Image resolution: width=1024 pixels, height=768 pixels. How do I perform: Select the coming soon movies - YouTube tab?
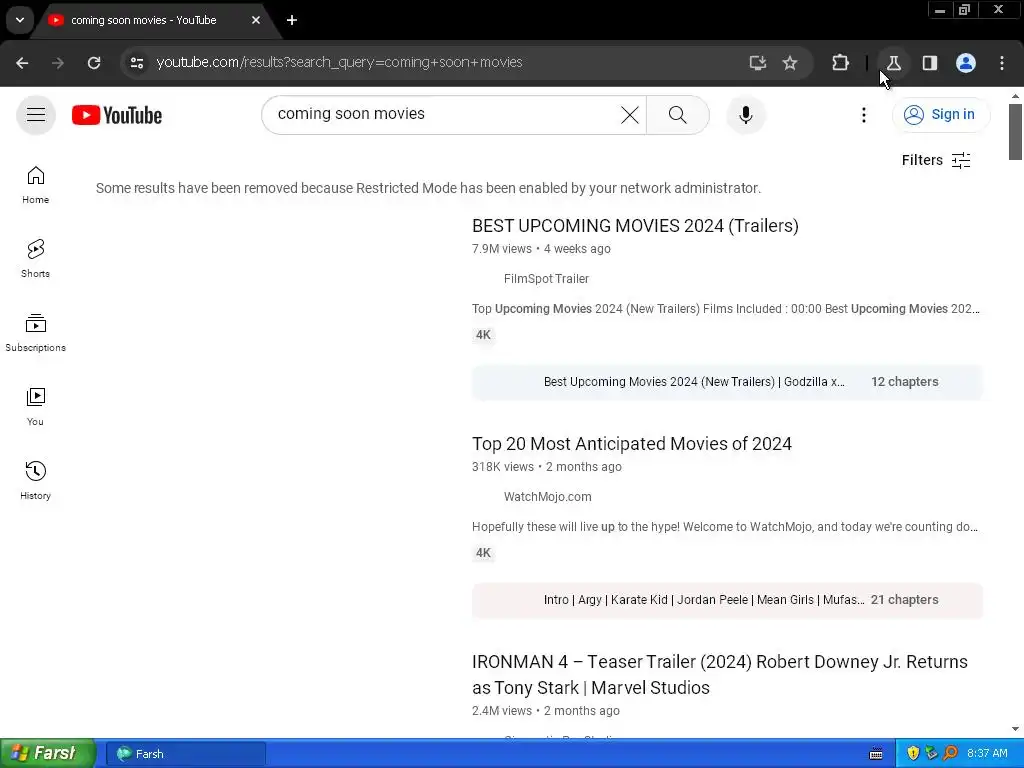pos(155,20)
